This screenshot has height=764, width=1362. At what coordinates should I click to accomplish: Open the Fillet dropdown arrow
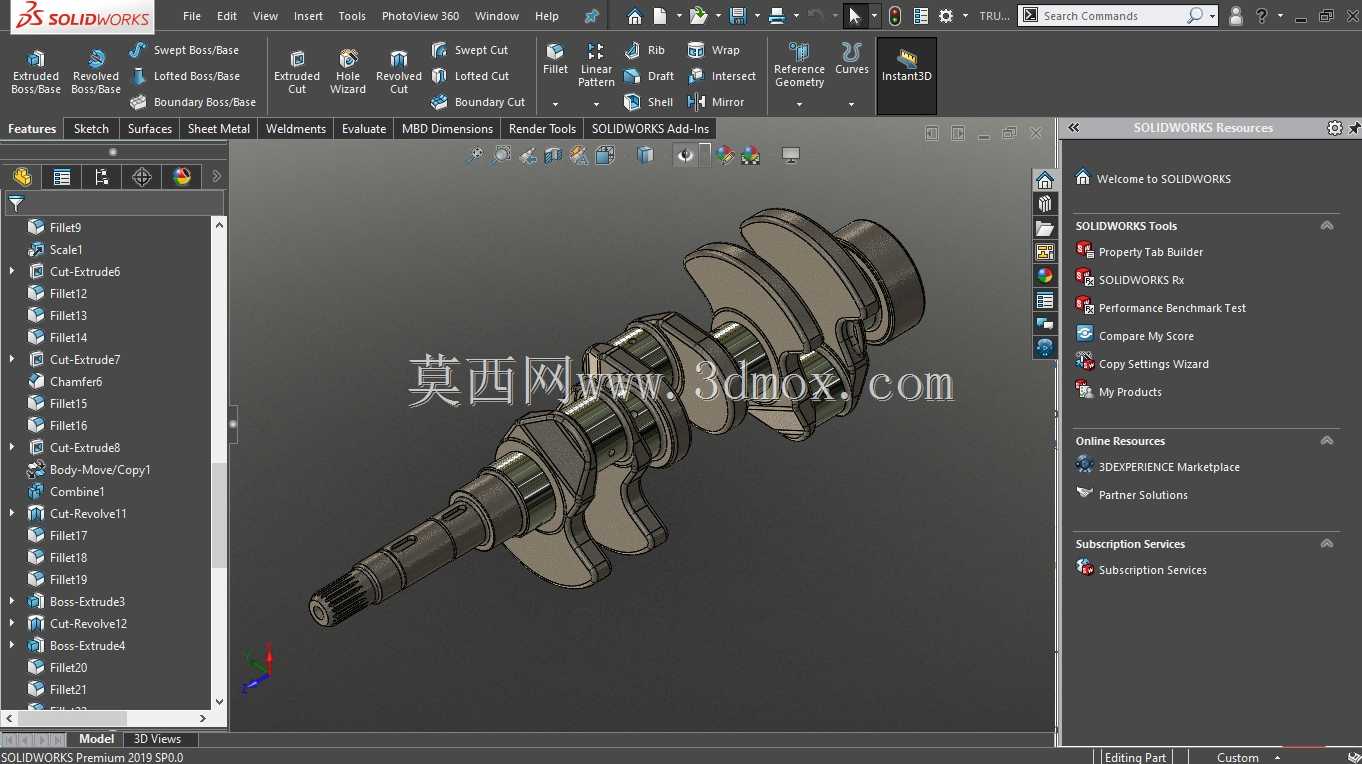click(x=555, y=104)
